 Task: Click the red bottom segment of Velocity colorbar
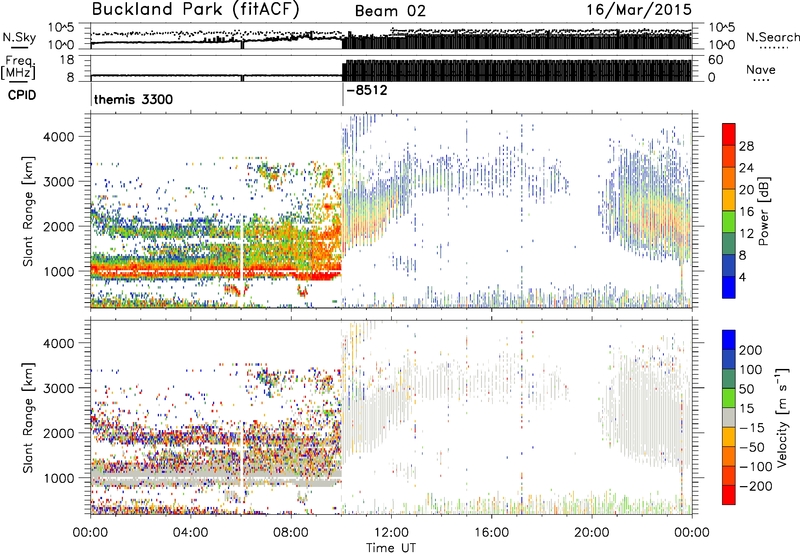(x=729, y=495)
